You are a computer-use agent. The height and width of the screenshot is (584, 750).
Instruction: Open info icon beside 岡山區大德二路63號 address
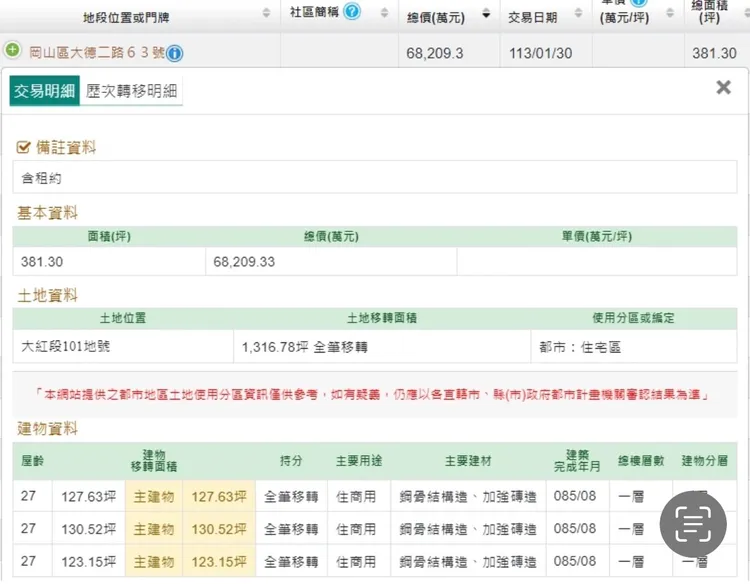[175, 53]
